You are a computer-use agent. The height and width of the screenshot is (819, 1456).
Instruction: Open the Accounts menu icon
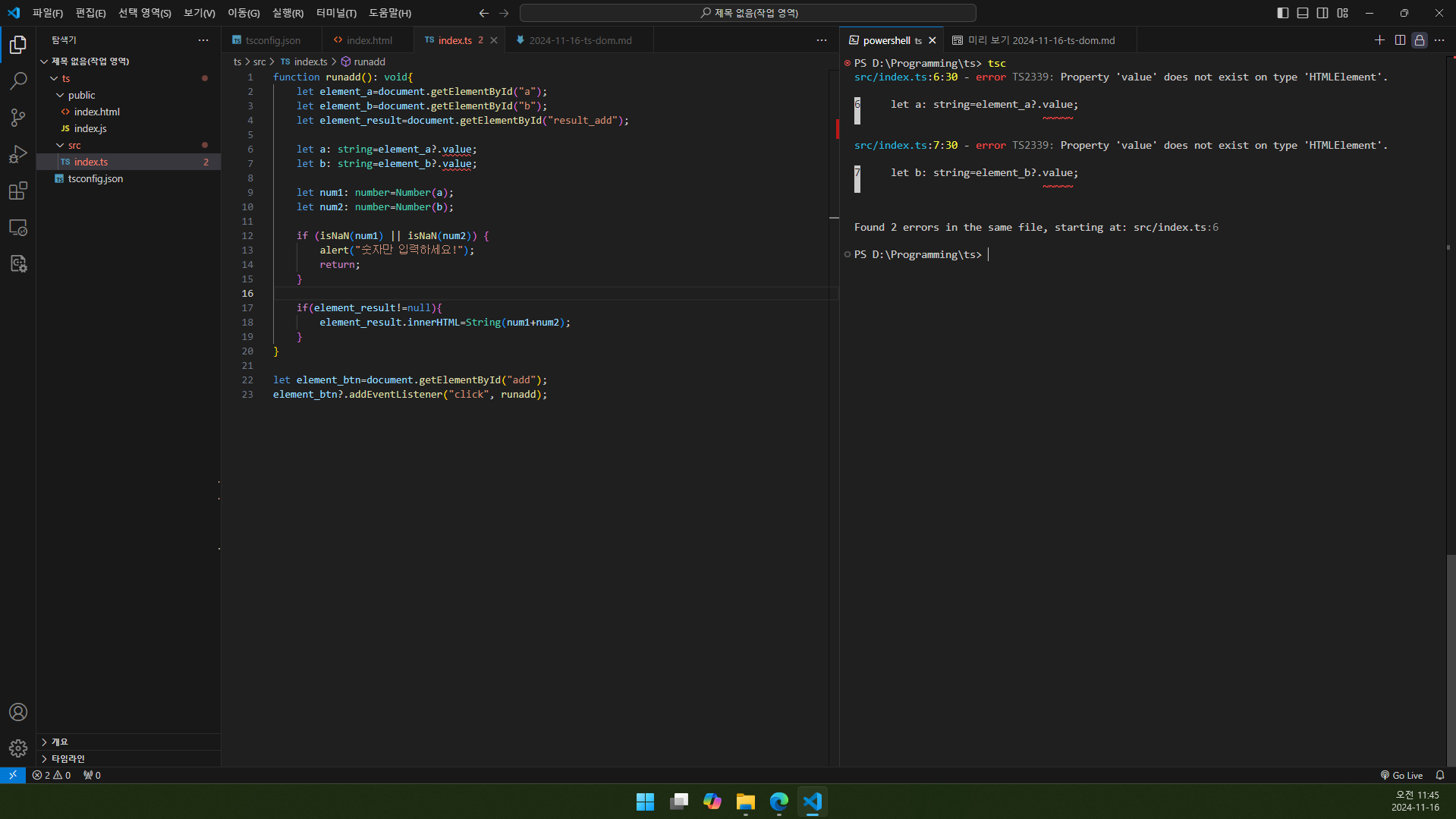18,712
